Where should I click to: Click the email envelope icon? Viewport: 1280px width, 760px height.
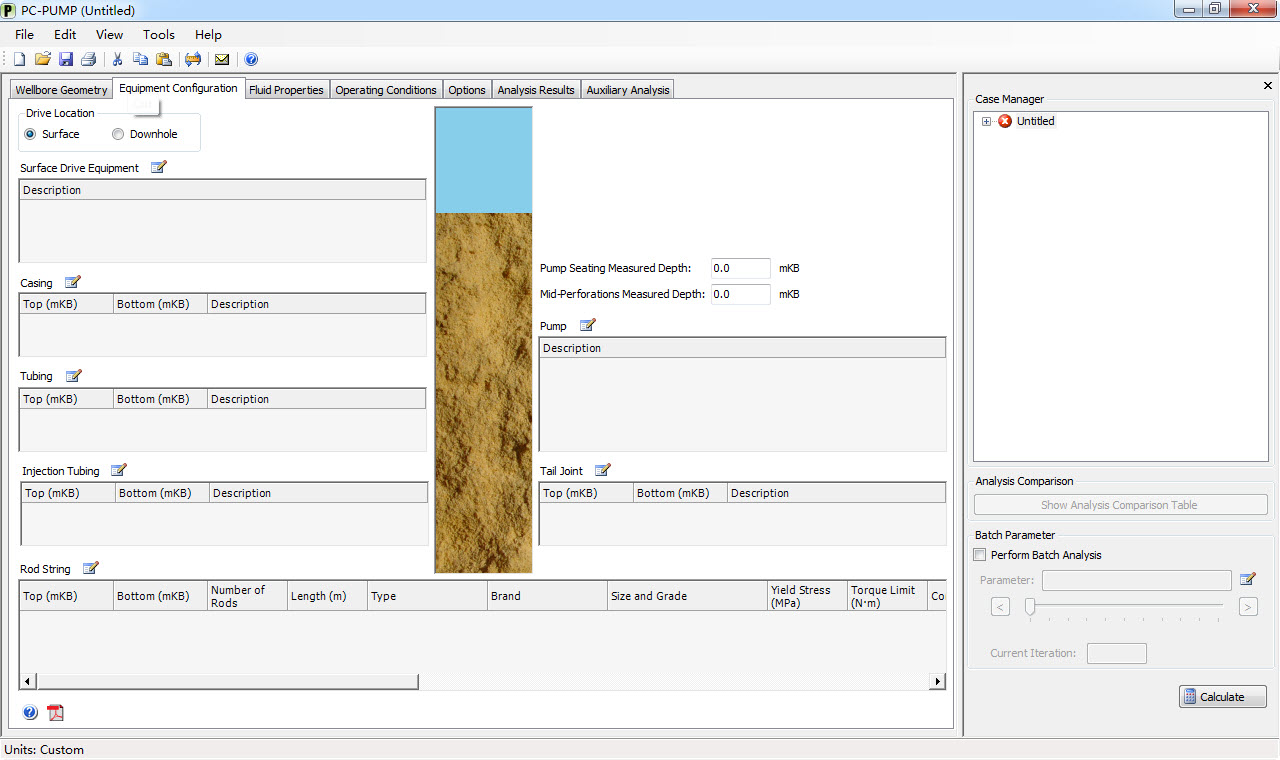(222, 60)
